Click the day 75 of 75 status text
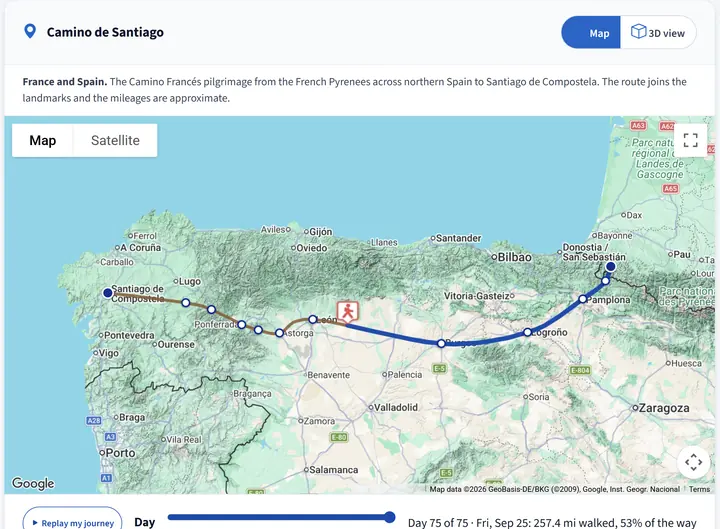 coord(552,523)
